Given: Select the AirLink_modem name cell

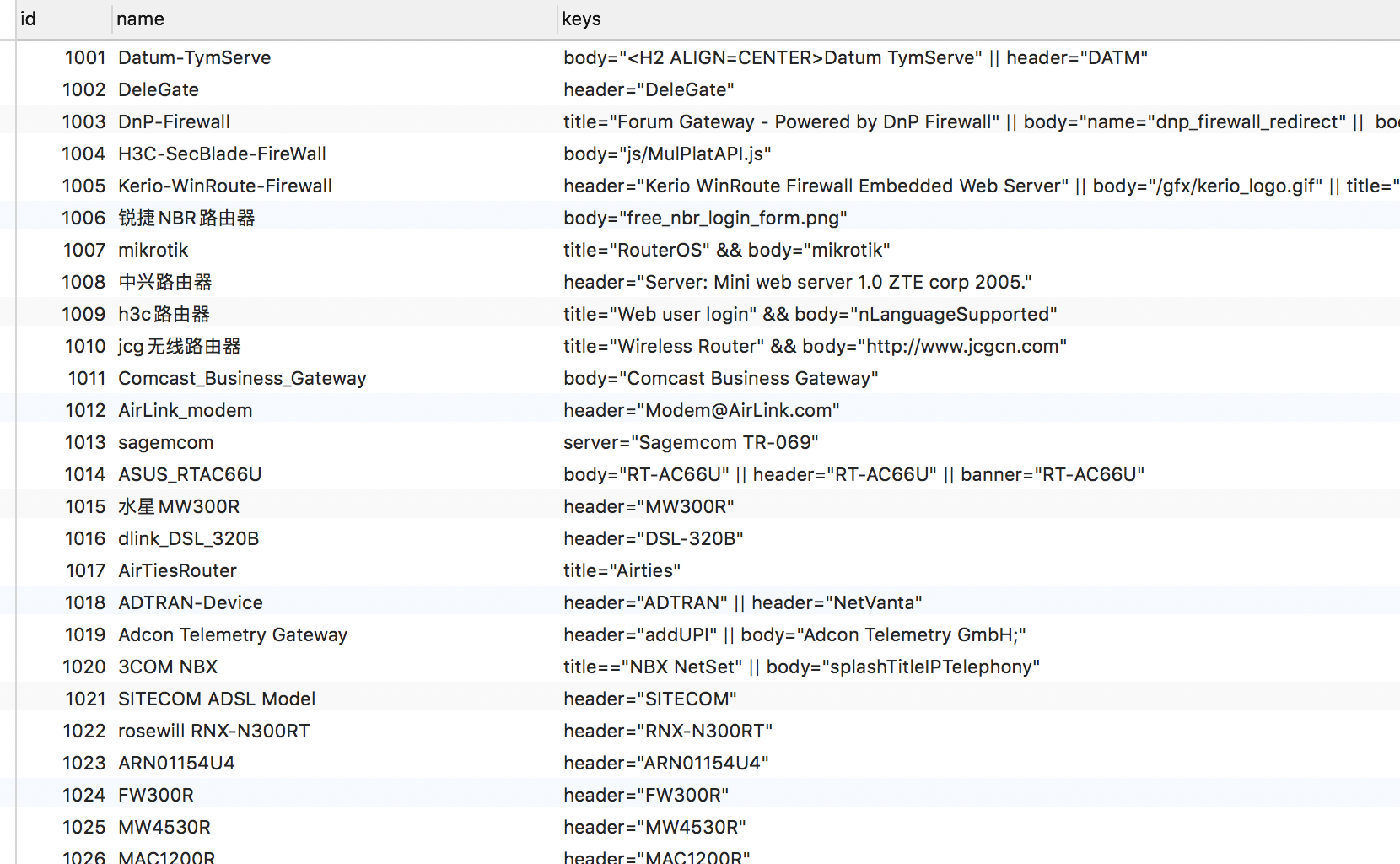Looking at the screenshot, I should coord(335,410).
